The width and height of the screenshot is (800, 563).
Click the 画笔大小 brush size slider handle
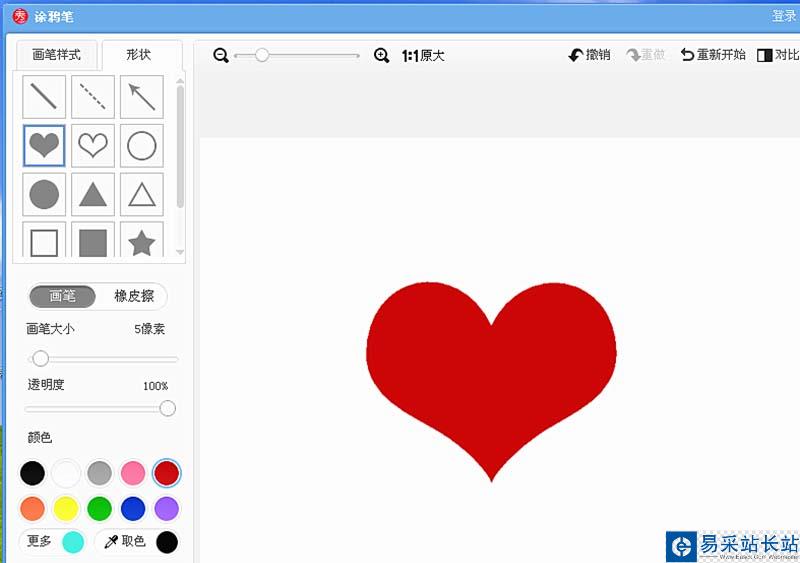[40, 358]
